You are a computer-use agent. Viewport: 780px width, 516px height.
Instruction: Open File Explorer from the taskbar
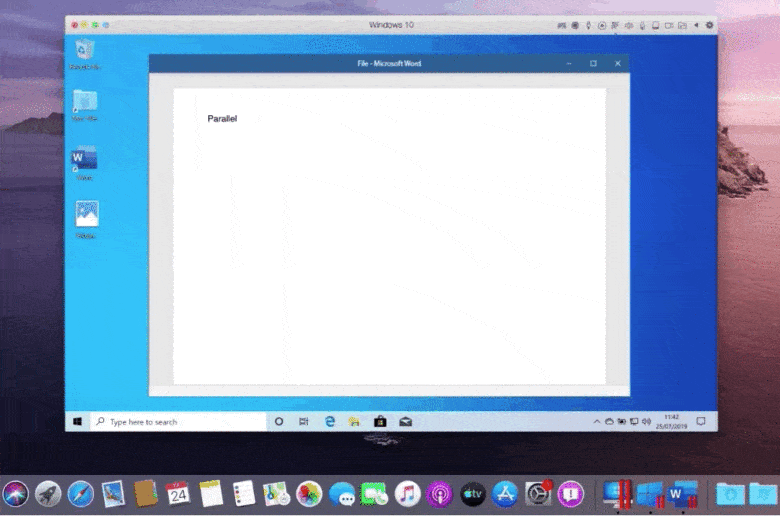click(354, 422)
